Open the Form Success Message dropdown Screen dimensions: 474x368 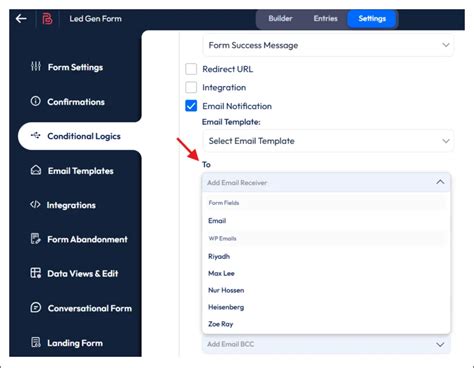(x=328, y=45)
